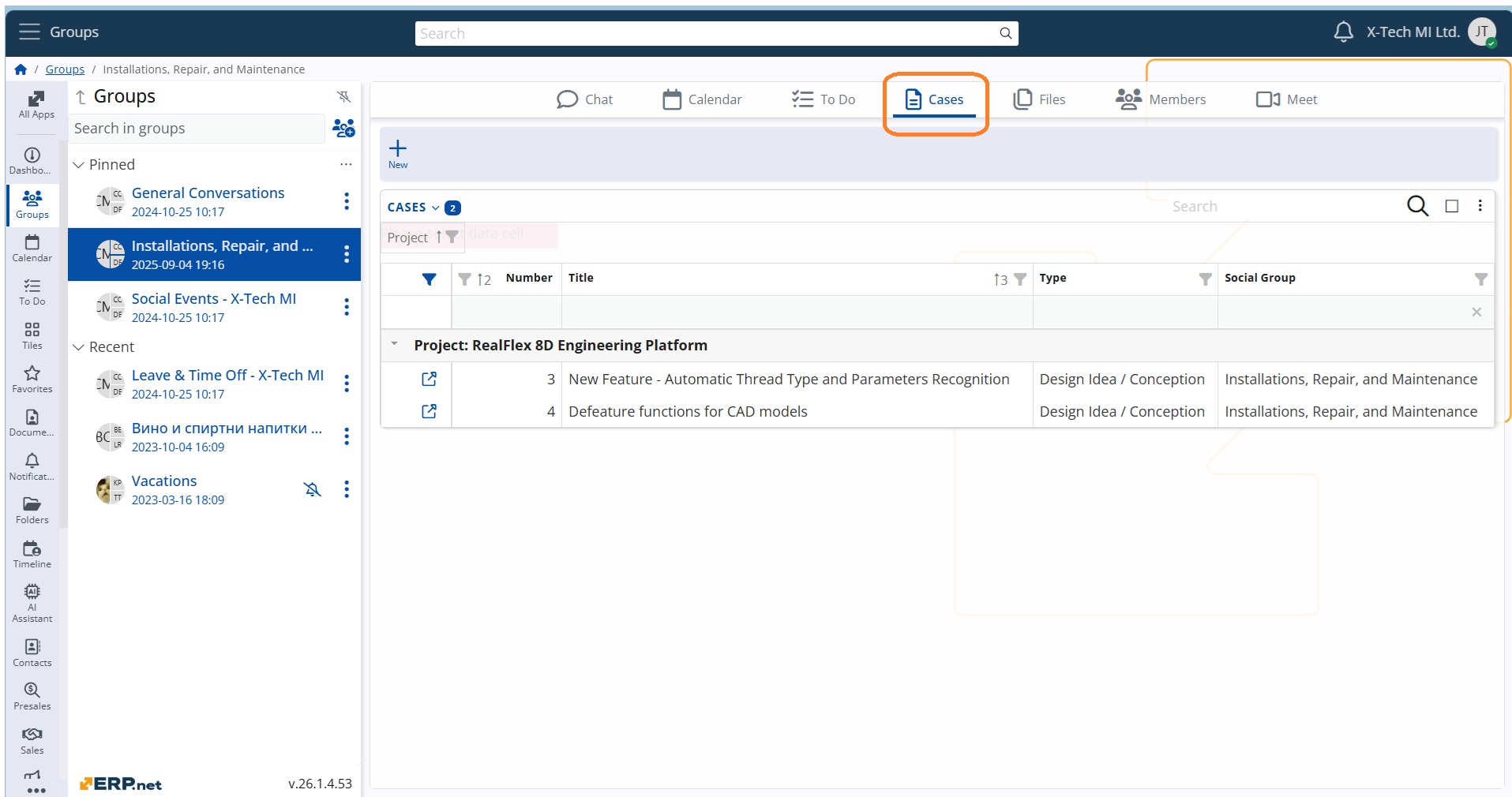Open Notifications from the sidebar

32,467
